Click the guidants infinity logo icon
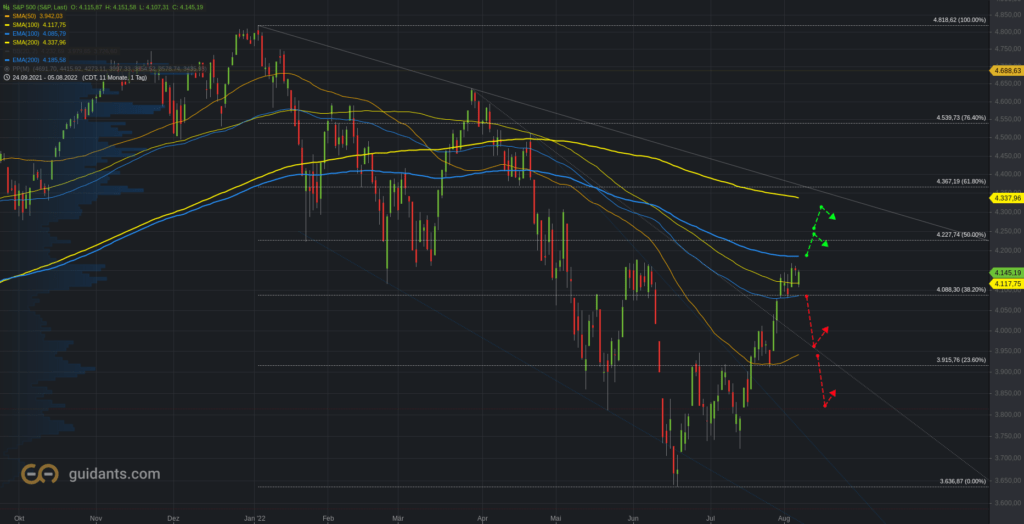The width and height of the screenshot is (1024, 524). tap(40, 474)
